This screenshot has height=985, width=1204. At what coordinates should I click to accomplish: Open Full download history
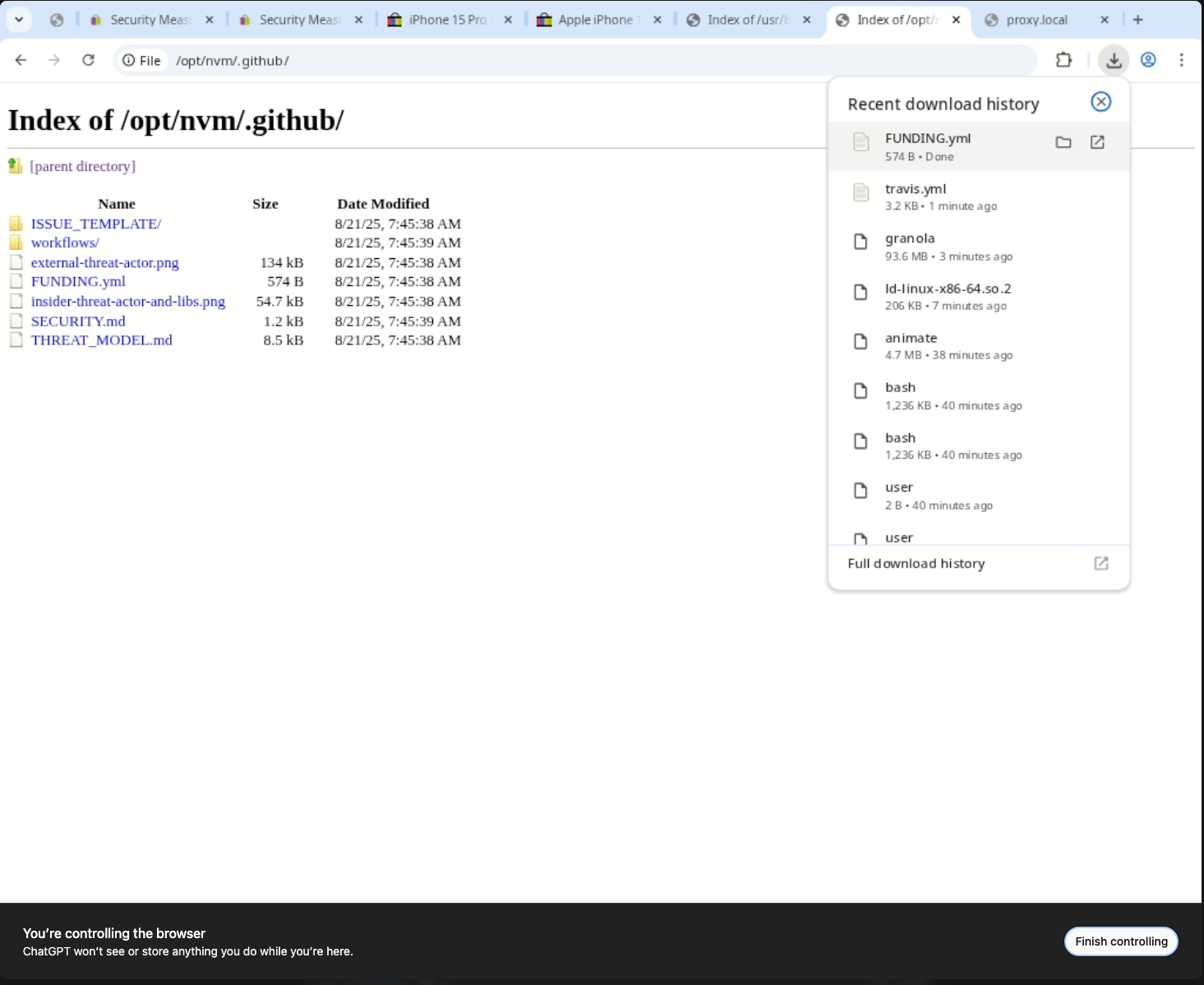[916, 563]
